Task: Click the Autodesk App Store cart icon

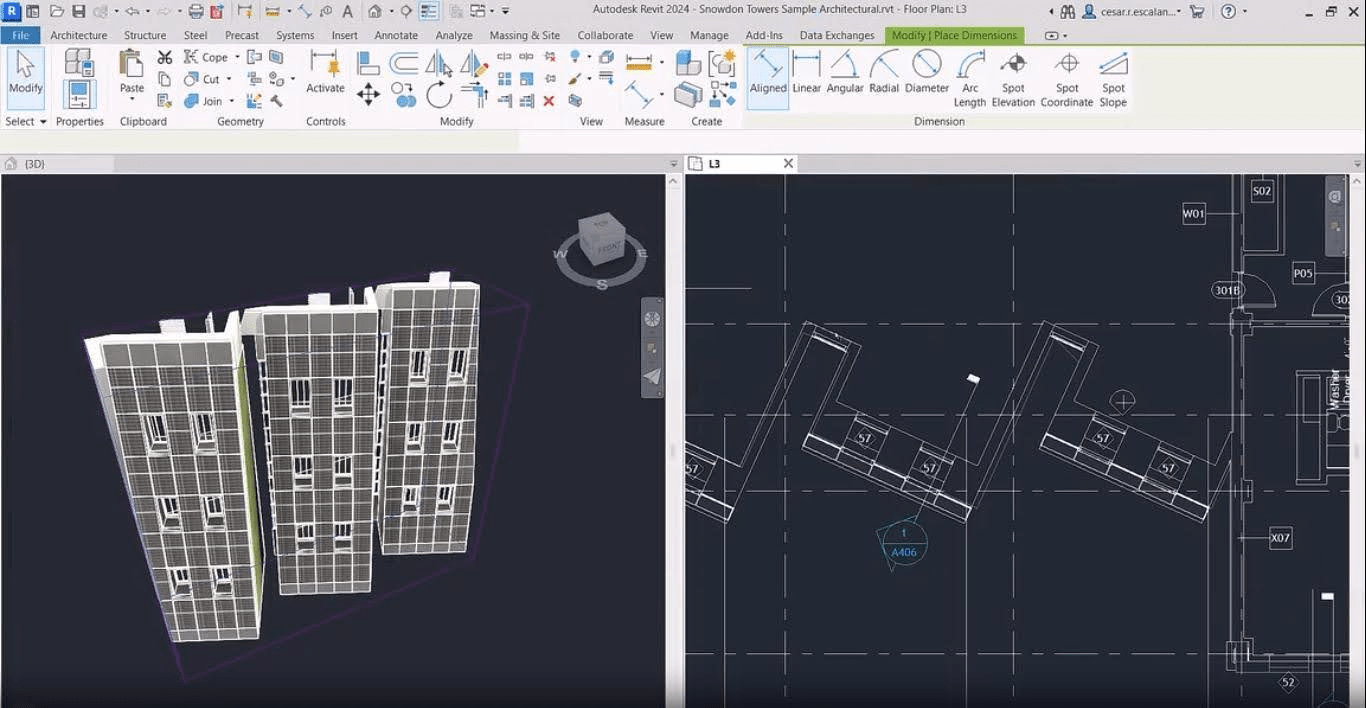Action: [1196, 11]
